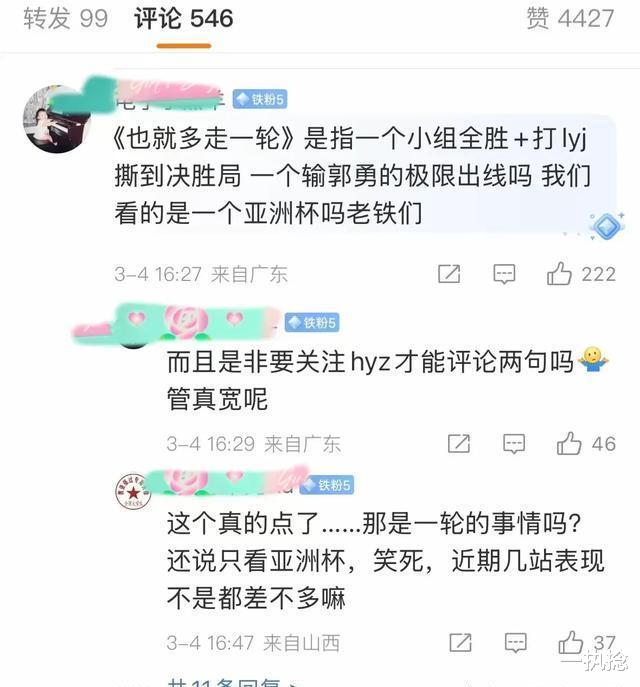
Task: Tap the blue diamond comment decoration
Action: tap(606, 227)
